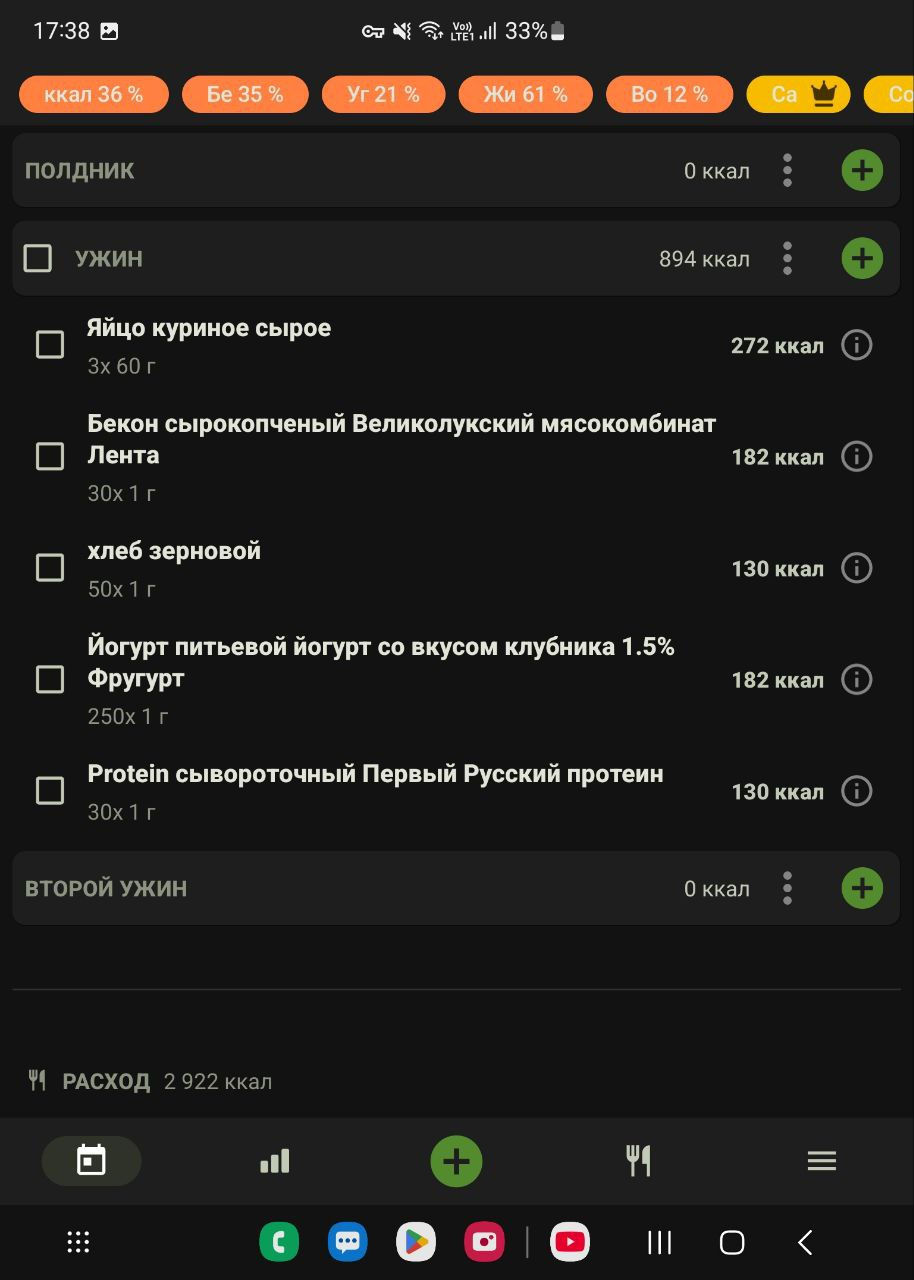Tap the Жи 61 % pill
914x1280 pixels.
[525, 95]
